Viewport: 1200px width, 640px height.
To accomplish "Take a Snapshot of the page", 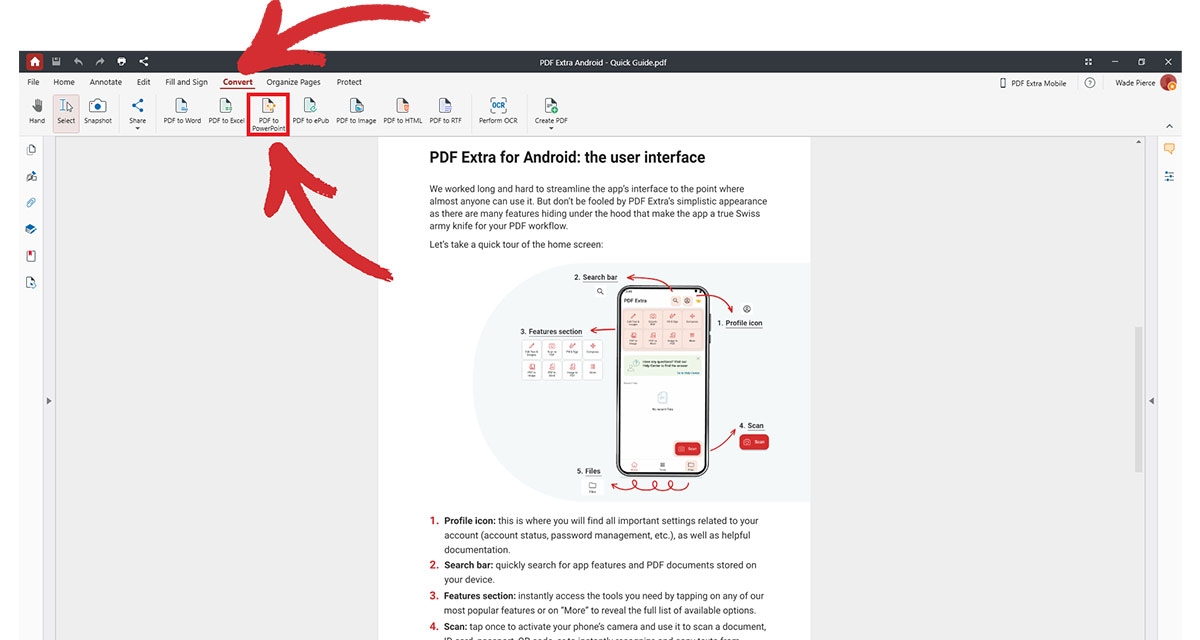I will point(98,112).
